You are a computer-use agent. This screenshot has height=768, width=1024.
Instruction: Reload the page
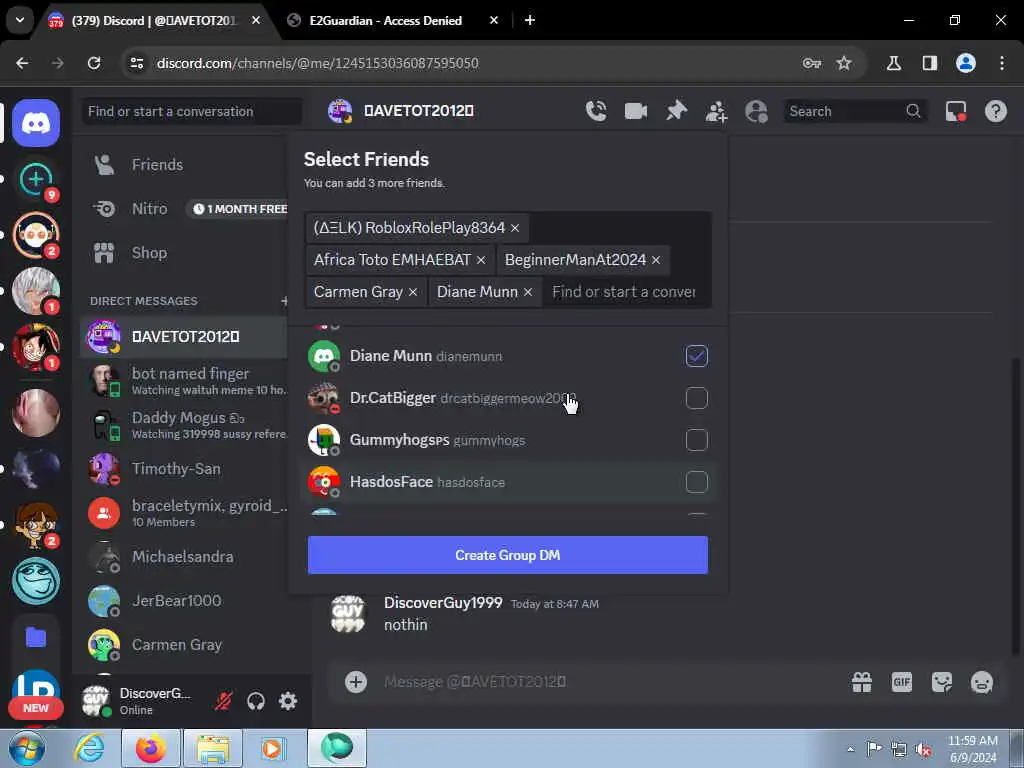coord(94,63)
